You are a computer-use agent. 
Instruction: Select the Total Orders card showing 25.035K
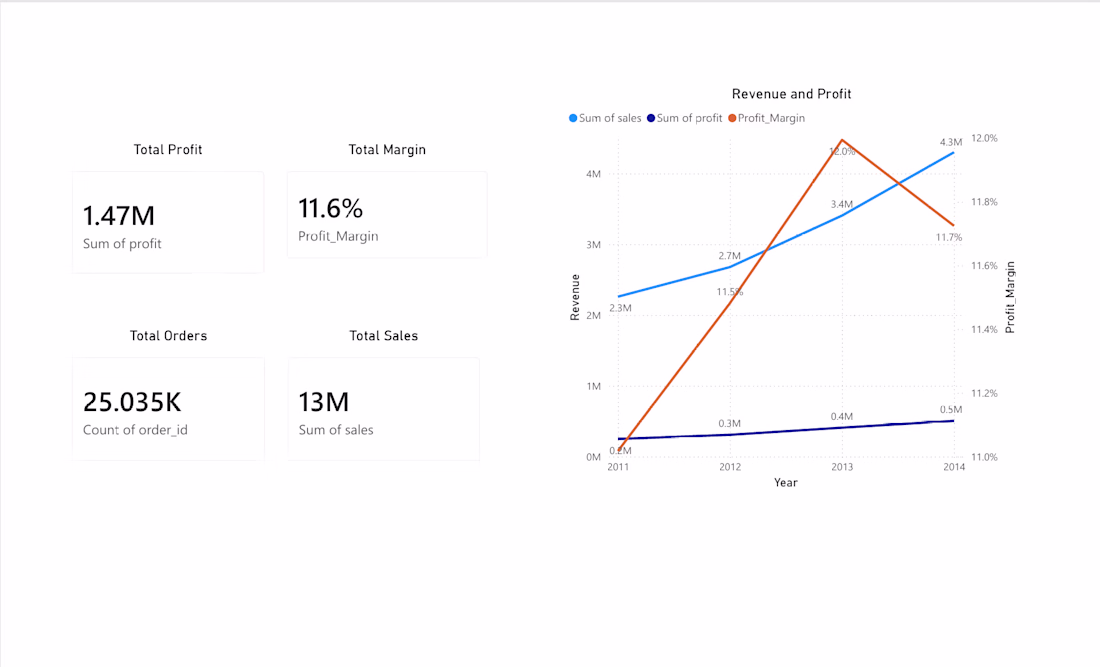(168, 409)
